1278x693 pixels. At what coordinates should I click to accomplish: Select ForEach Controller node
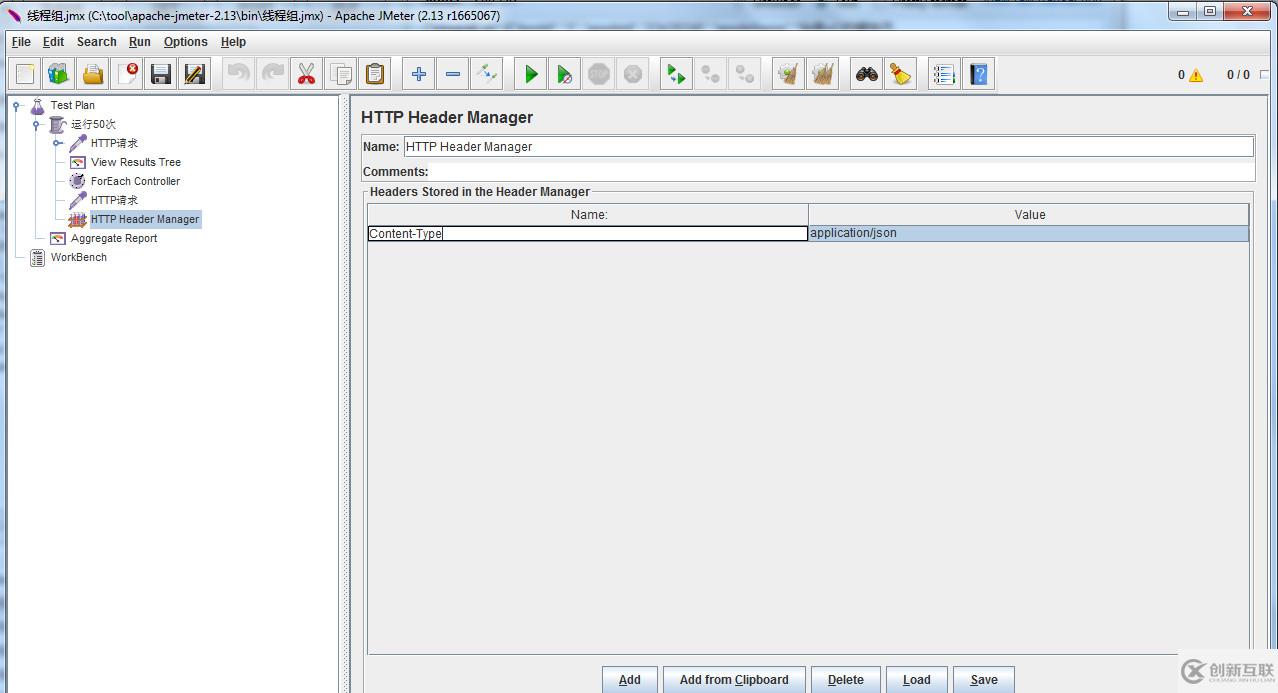135,181
